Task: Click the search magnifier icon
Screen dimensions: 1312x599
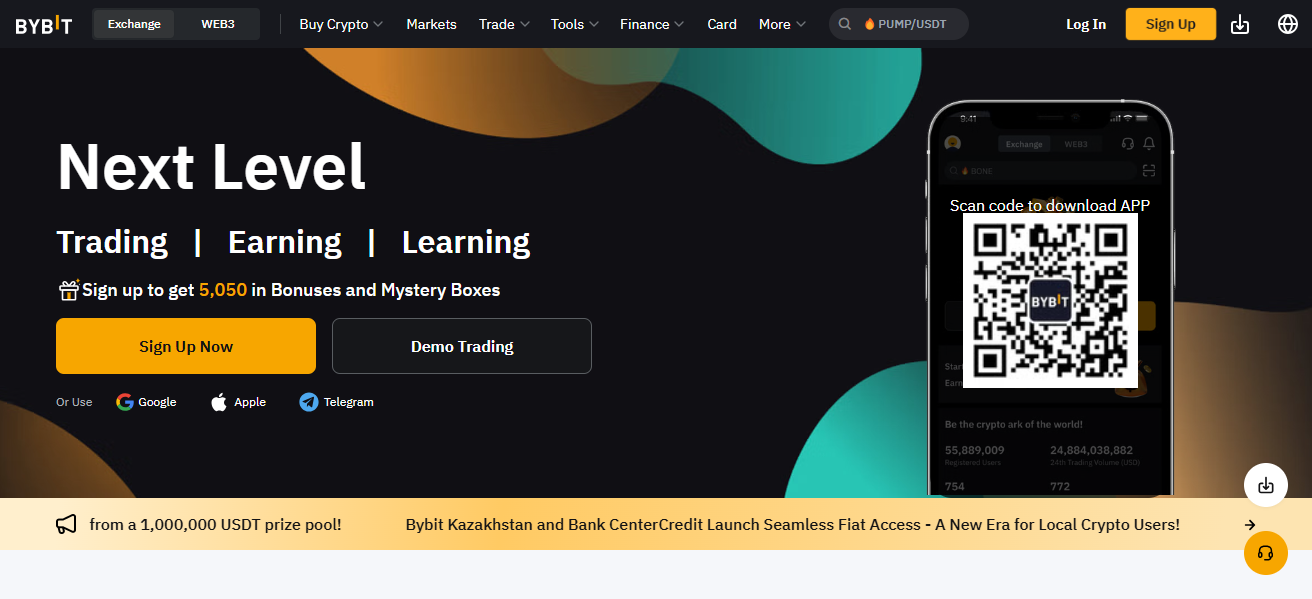Action: [x=845, y=24]
